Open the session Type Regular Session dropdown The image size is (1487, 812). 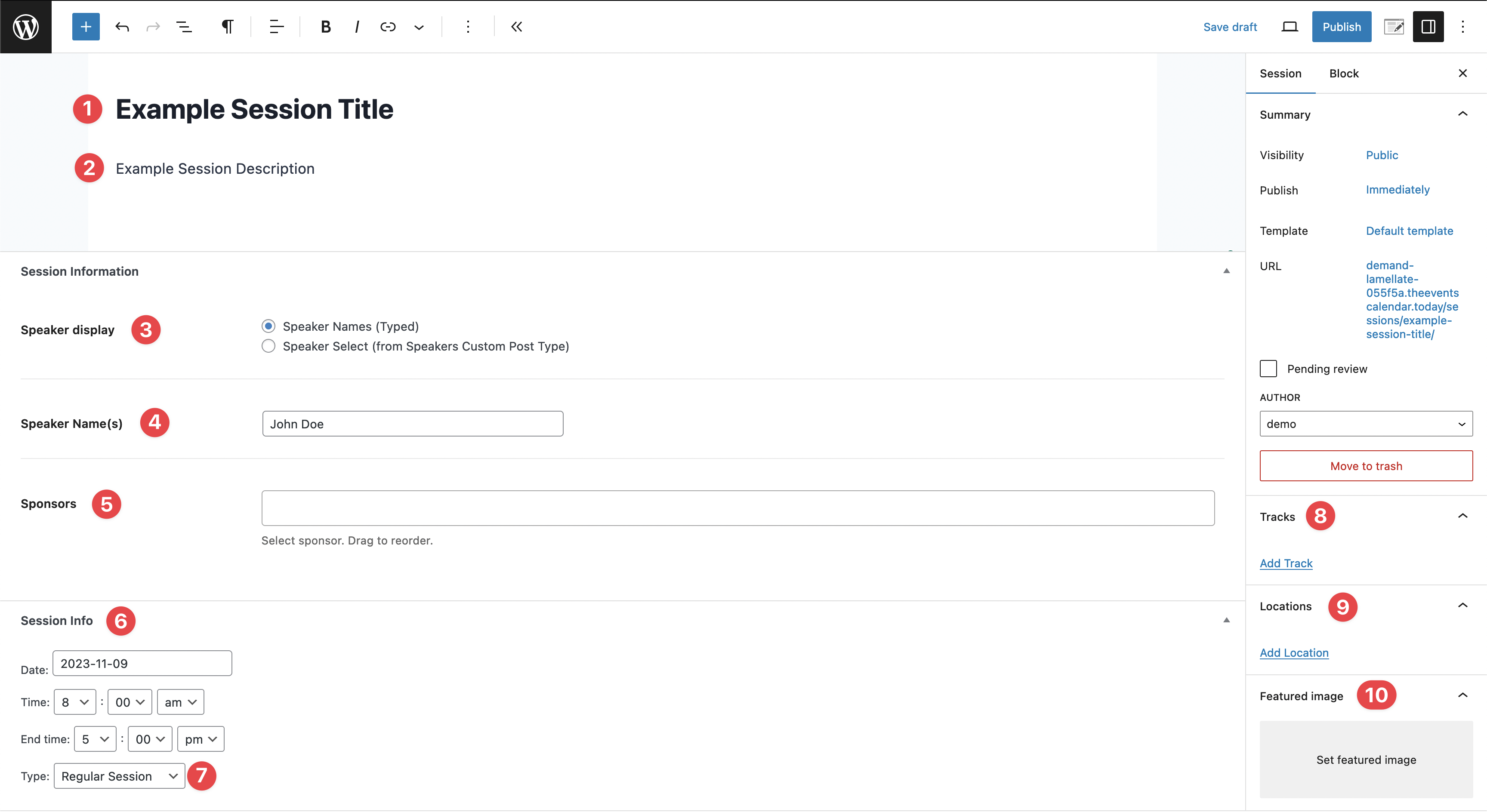pos(120,776)
